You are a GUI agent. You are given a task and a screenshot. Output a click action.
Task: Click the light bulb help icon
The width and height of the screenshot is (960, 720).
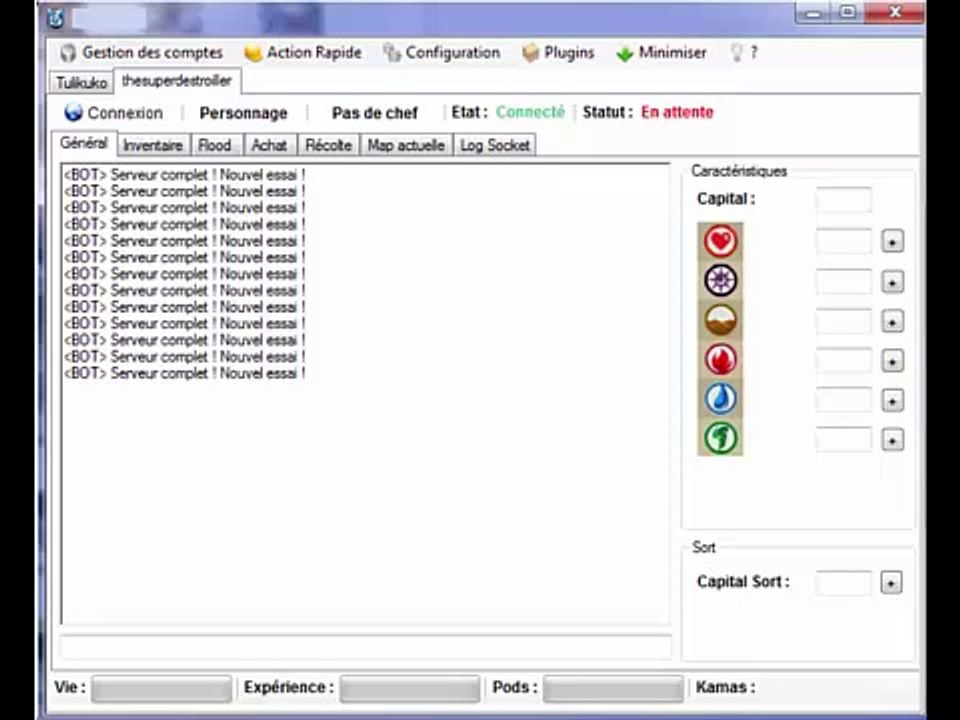[737, 53]
